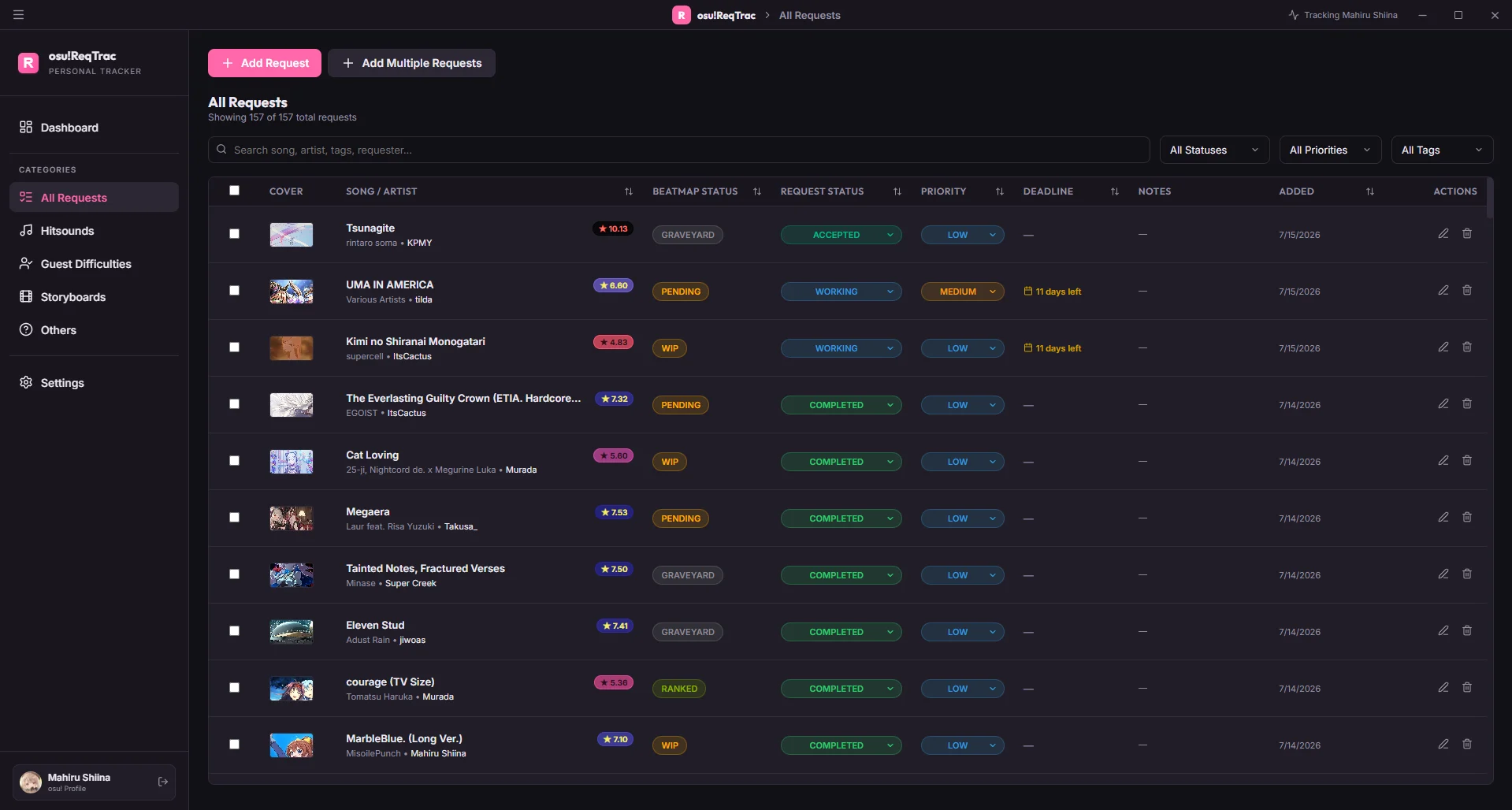Edit the MarbleBlue. request
1512x810 pixels.
[1443, 745]
